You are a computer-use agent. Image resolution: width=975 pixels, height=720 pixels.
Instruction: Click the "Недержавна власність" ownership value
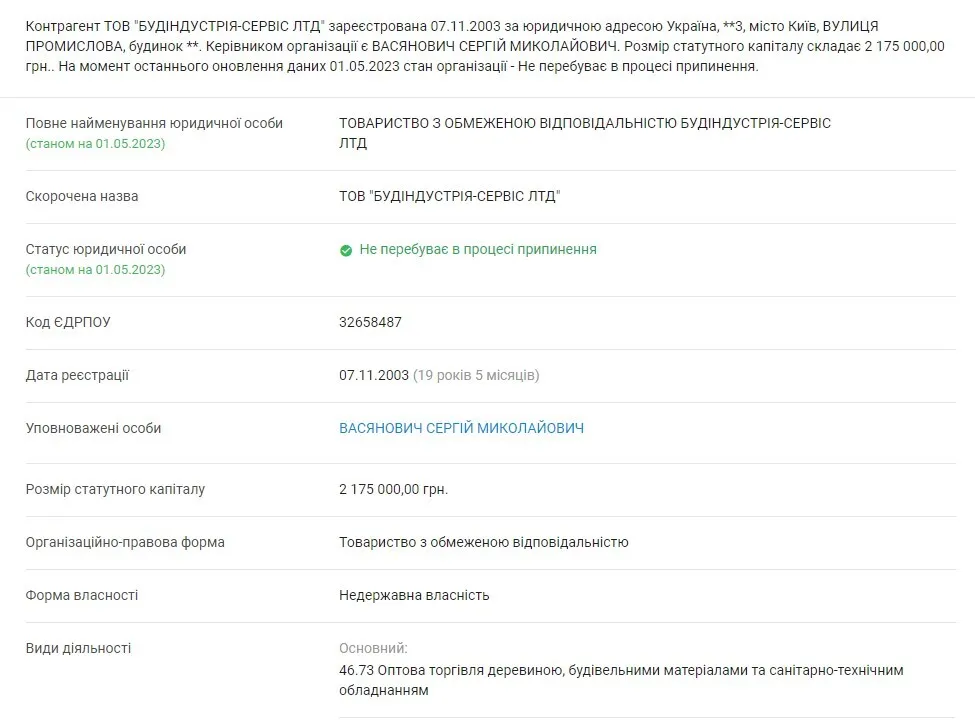[414, 595]
